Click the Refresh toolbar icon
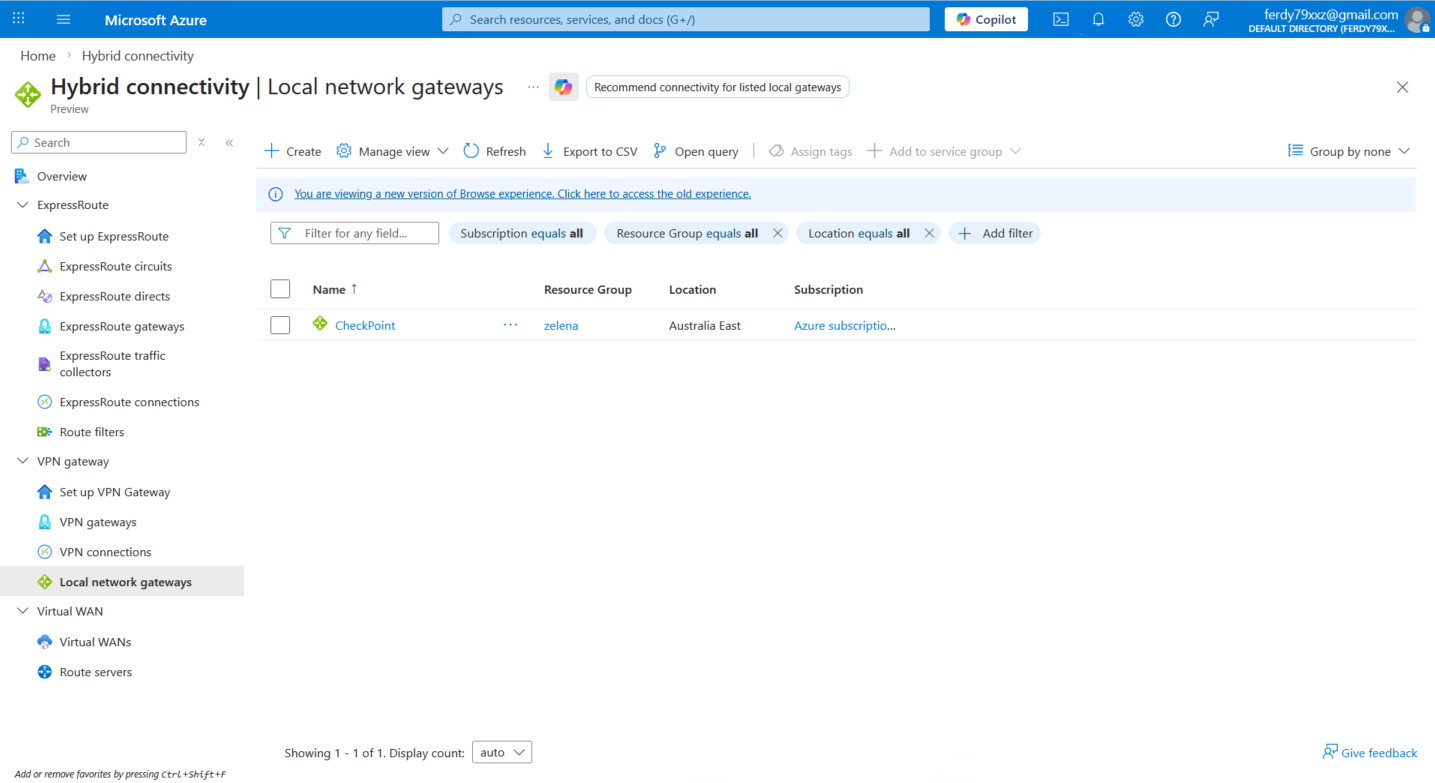The height and width of the screenshot is (783, 1435). [x=472, y=151]
